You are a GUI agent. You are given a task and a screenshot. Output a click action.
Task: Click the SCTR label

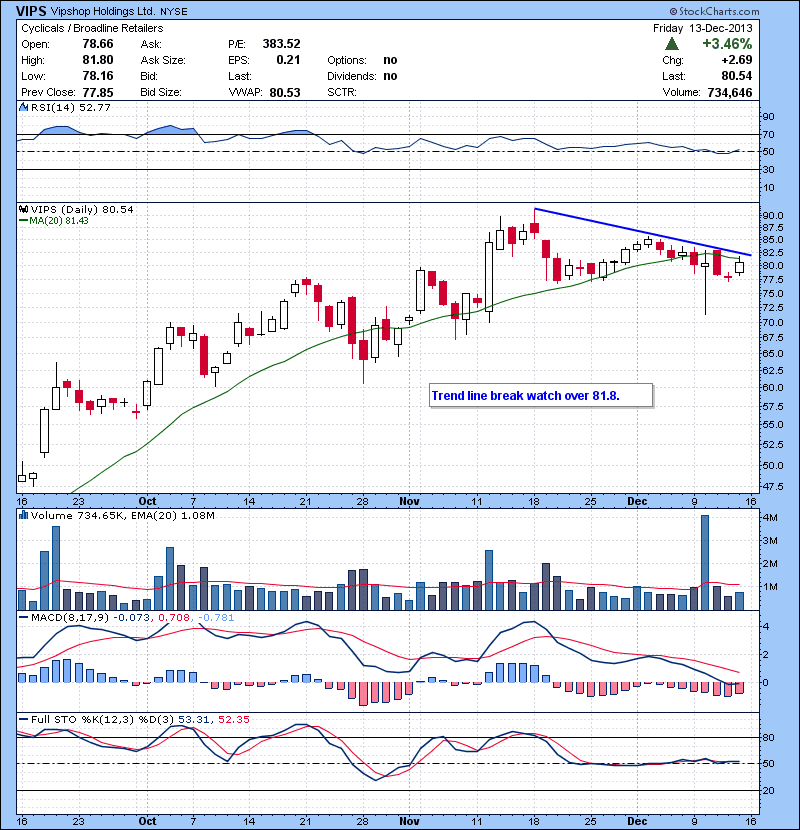point(341,92)
